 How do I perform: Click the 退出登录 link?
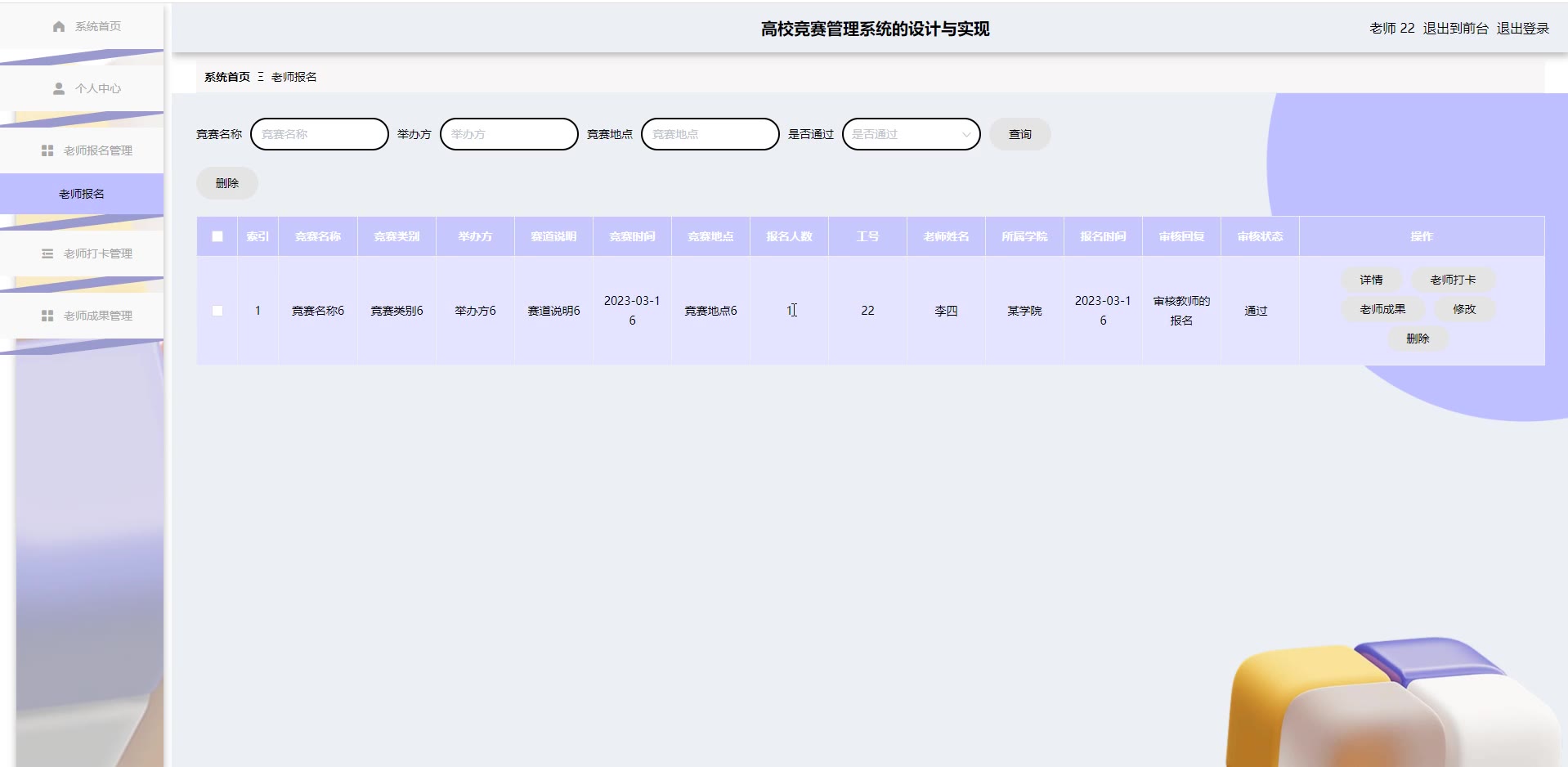pos(1523,28)
